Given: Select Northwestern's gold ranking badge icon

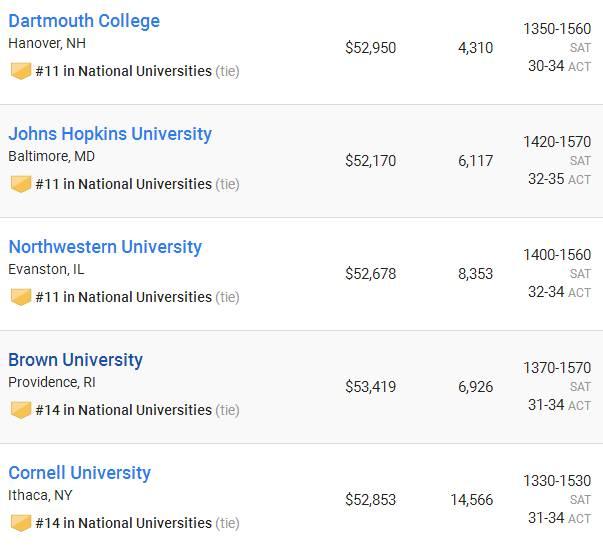Looking at the screenshot, I should pyautogui.click(x=20, y=297).
